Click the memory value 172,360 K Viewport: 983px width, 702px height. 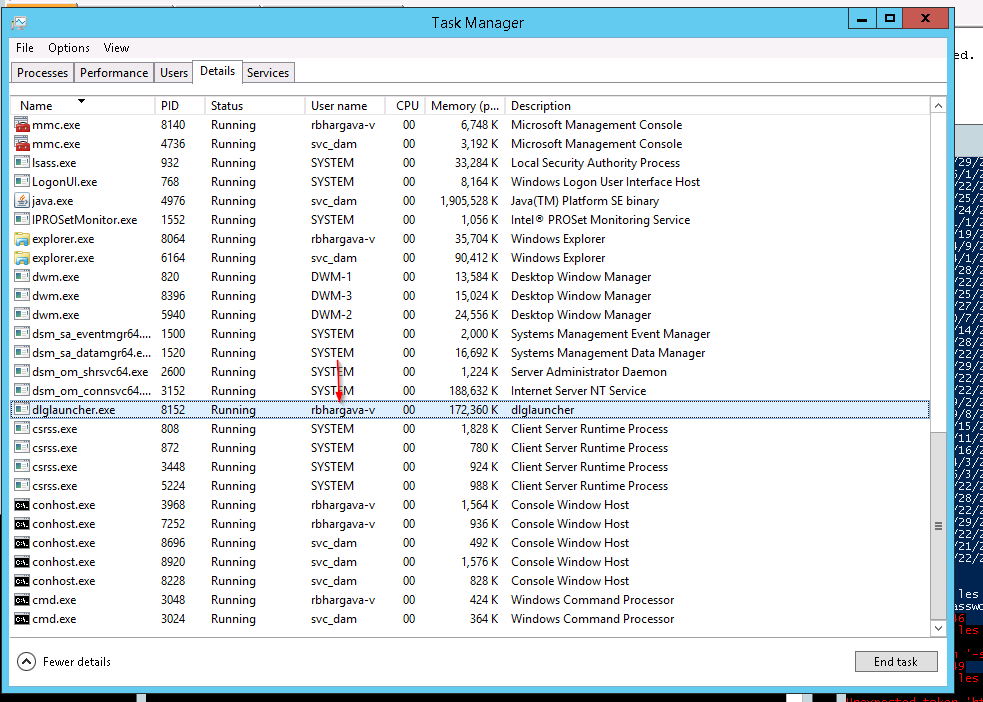click(x=476, y=410)
